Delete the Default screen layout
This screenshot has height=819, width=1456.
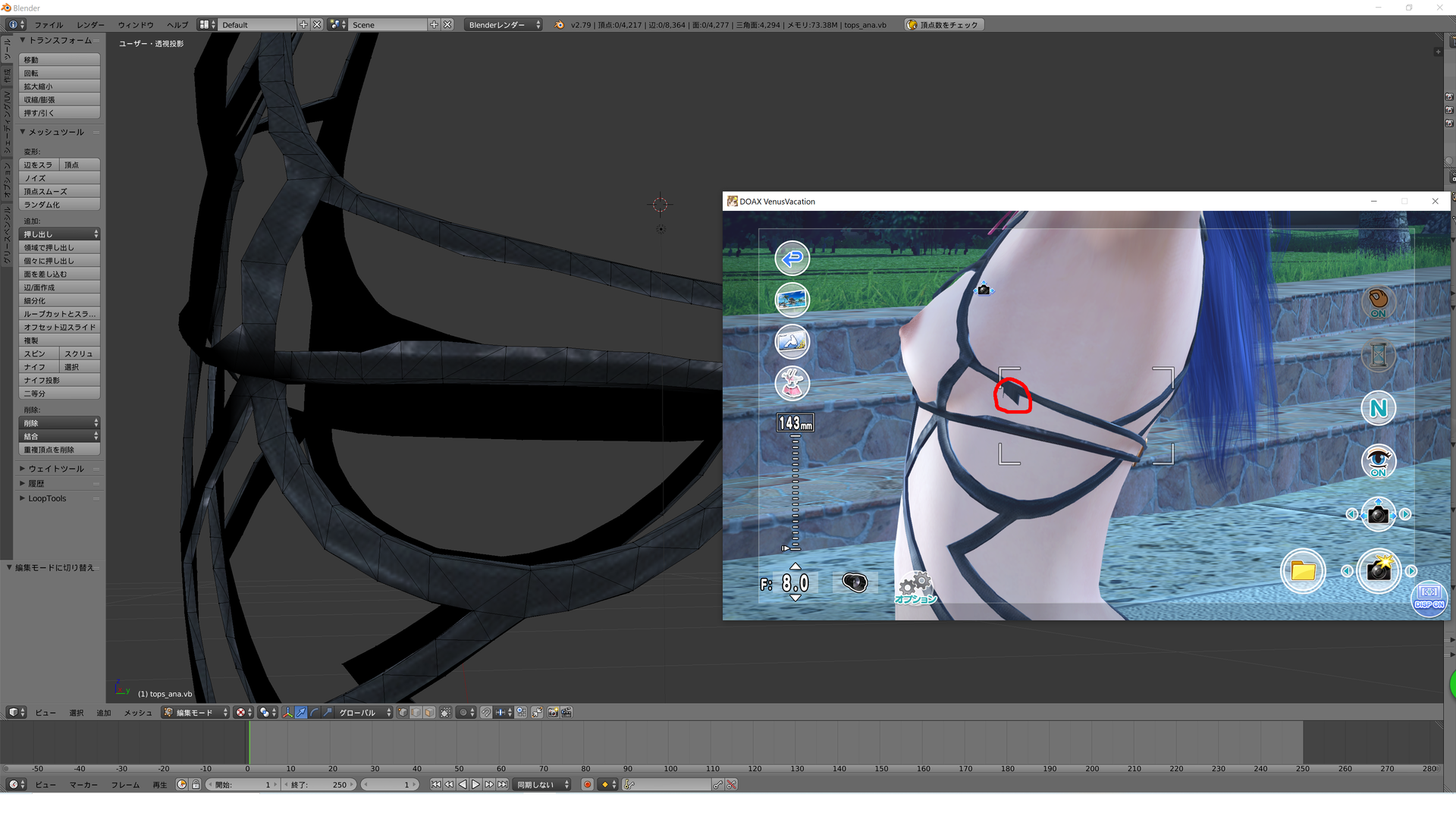click(x=317, y=24)
